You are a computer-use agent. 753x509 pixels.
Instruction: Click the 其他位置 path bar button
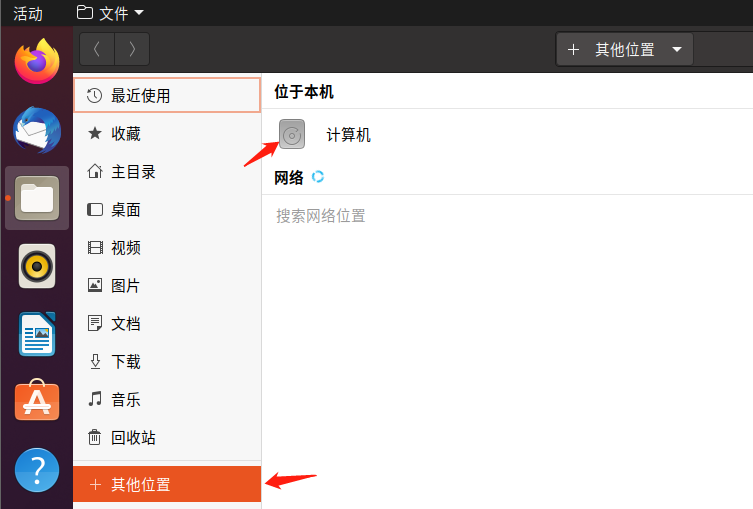tap(624, 49)
